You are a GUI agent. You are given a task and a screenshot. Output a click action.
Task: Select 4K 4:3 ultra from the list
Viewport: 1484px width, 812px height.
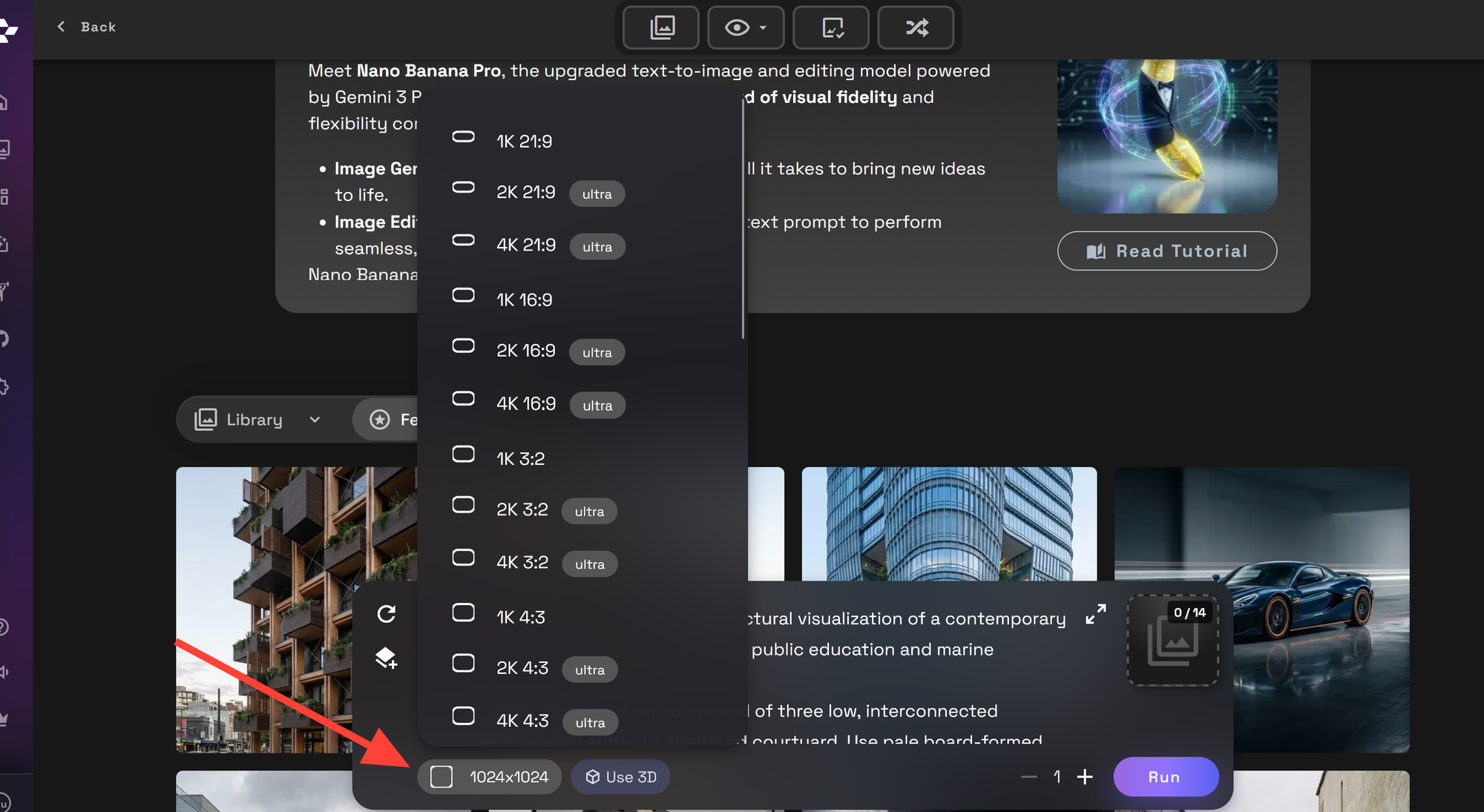coord(582,722)
